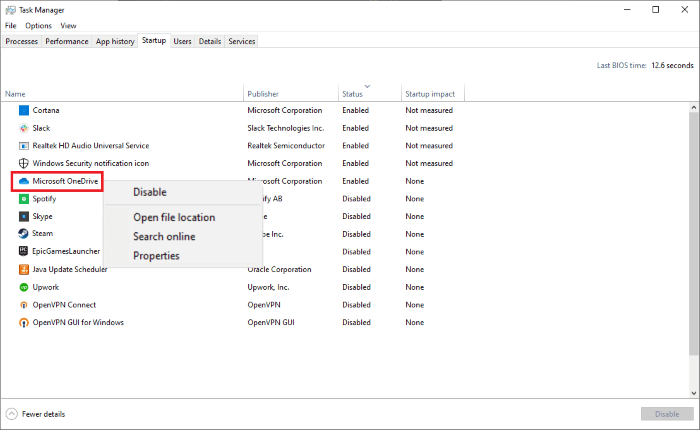Click Disabled status in Spotify row
This screenshot has width=700, height=430.
tap(356, 199)
